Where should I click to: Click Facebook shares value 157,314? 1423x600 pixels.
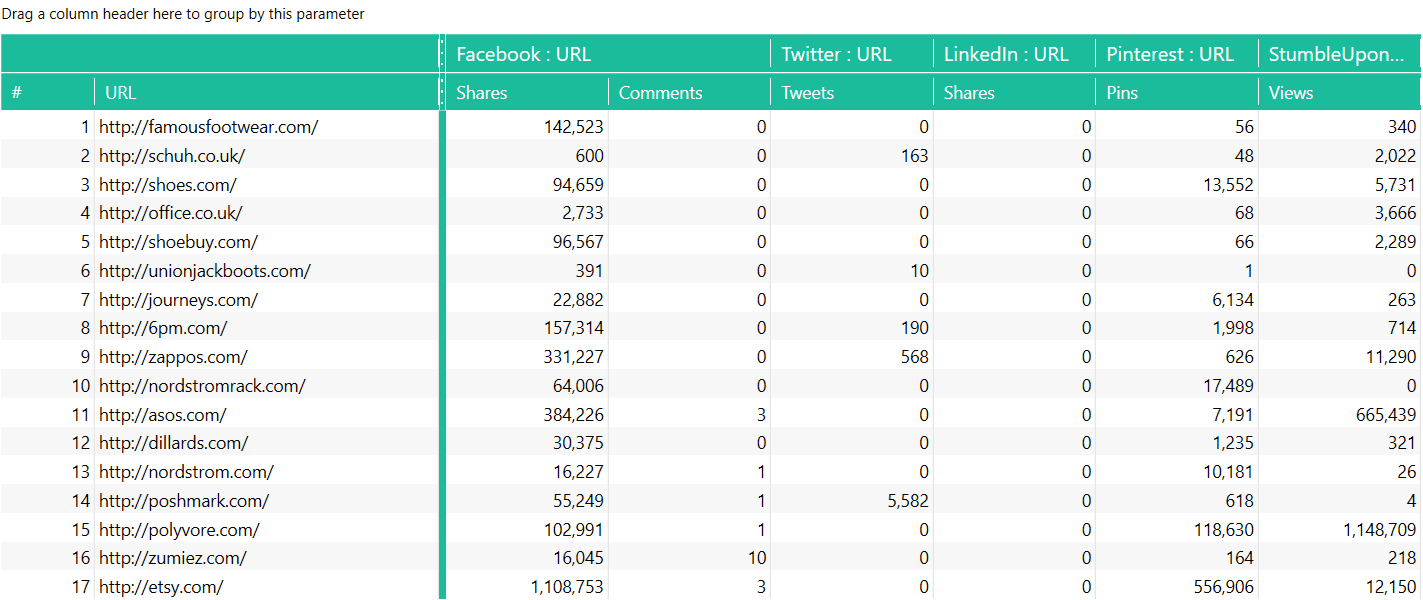(527, 328)
